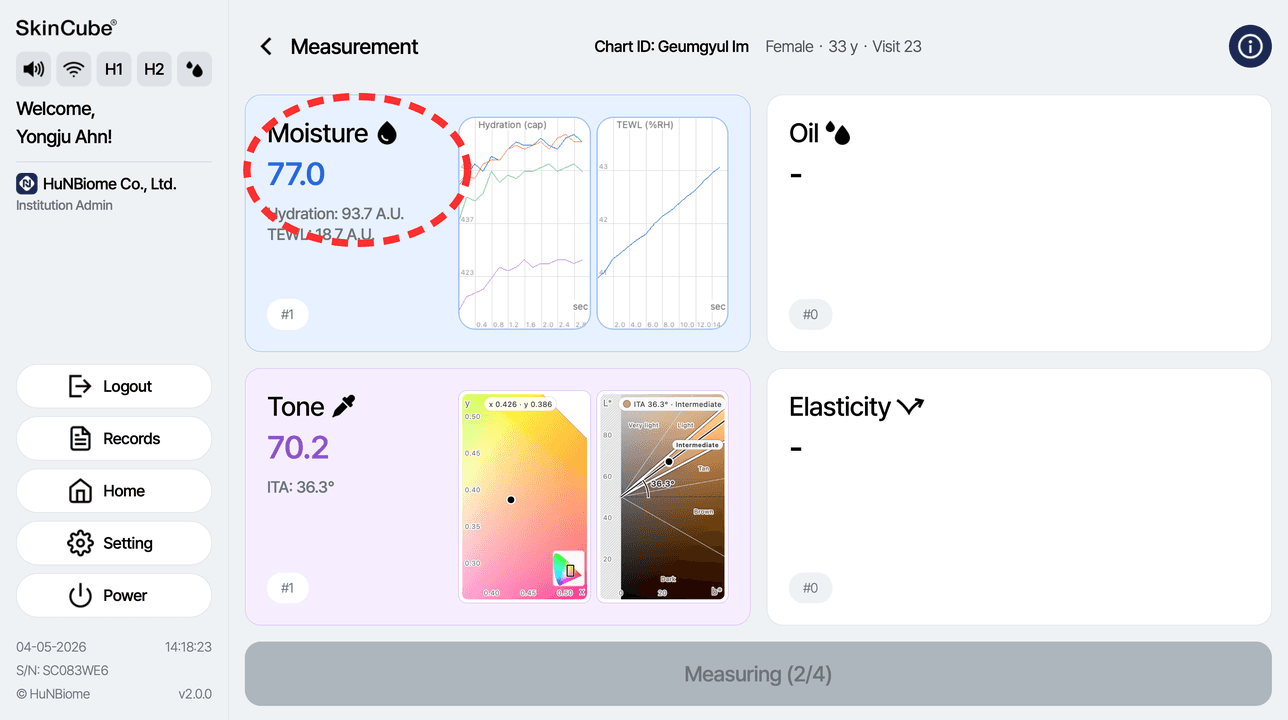Click the "ITA: 36.3°" reading

click(301, 488)
